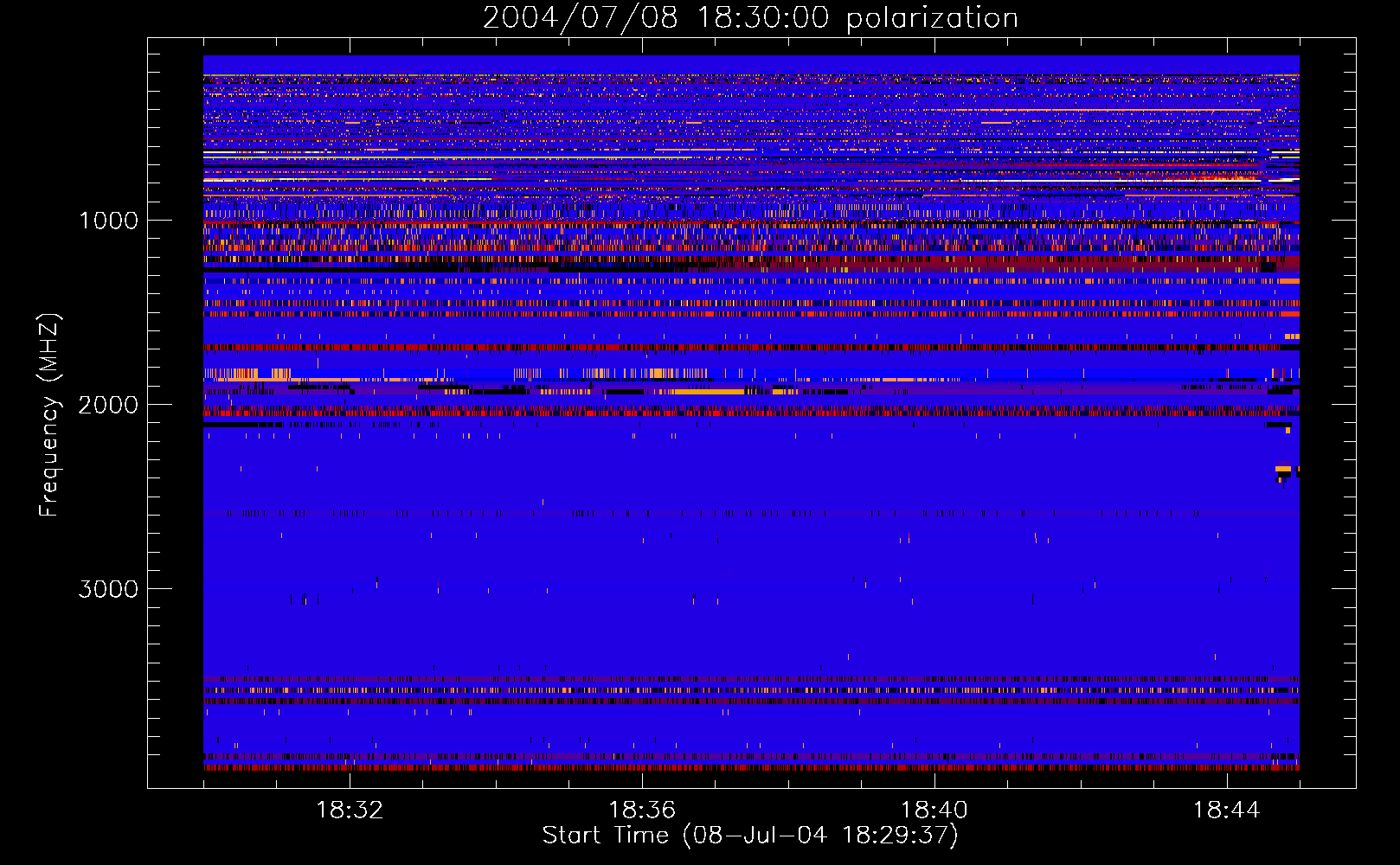Select the 1000 frequency tick label
The height and width of the screenshot is (865, 1400).
108,221
